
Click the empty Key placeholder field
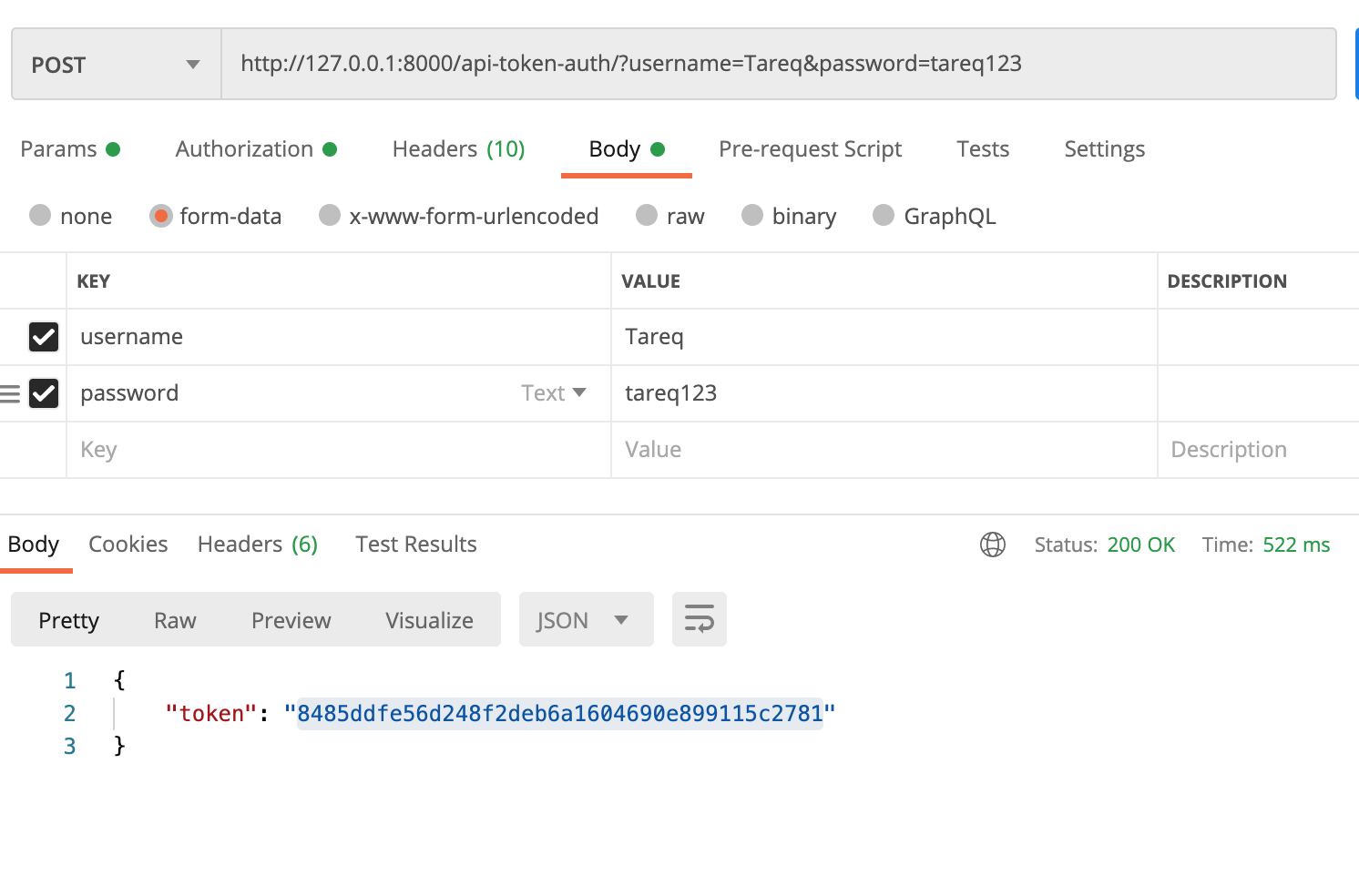pos(339,450)
